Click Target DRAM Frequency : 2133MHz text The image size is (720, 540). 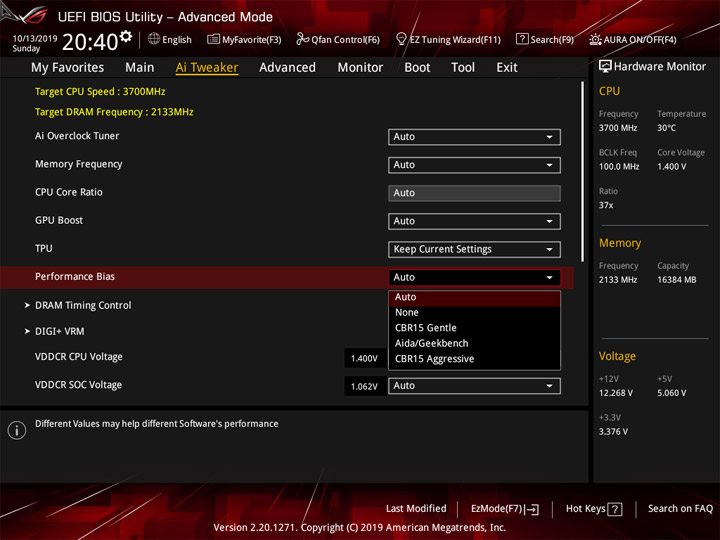coord(114,112)
